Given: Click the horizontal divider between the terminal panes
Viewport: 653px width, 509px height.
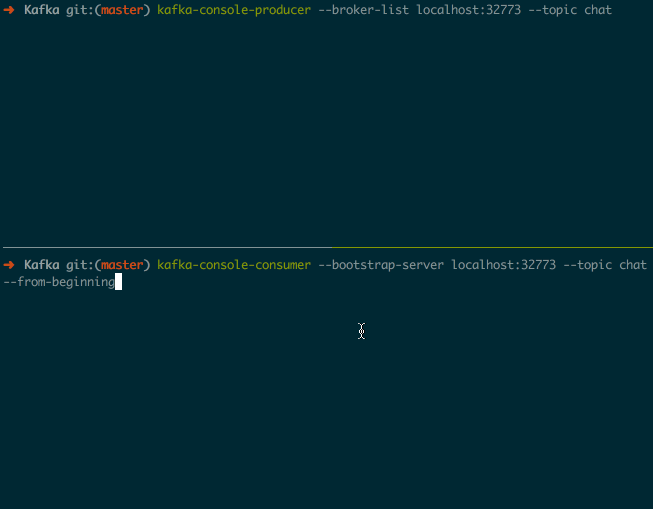Looking at the screenshot, I should pyautogui.click(x=326, y=247).
